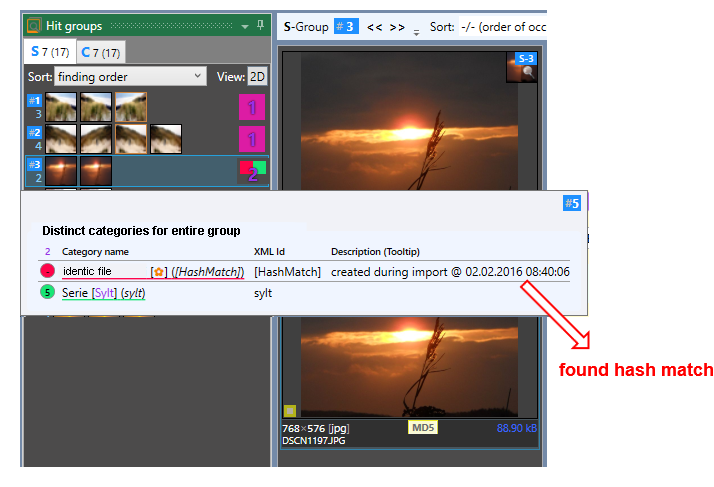Toggle yellow selection marker on lower image

coord(290,410)
